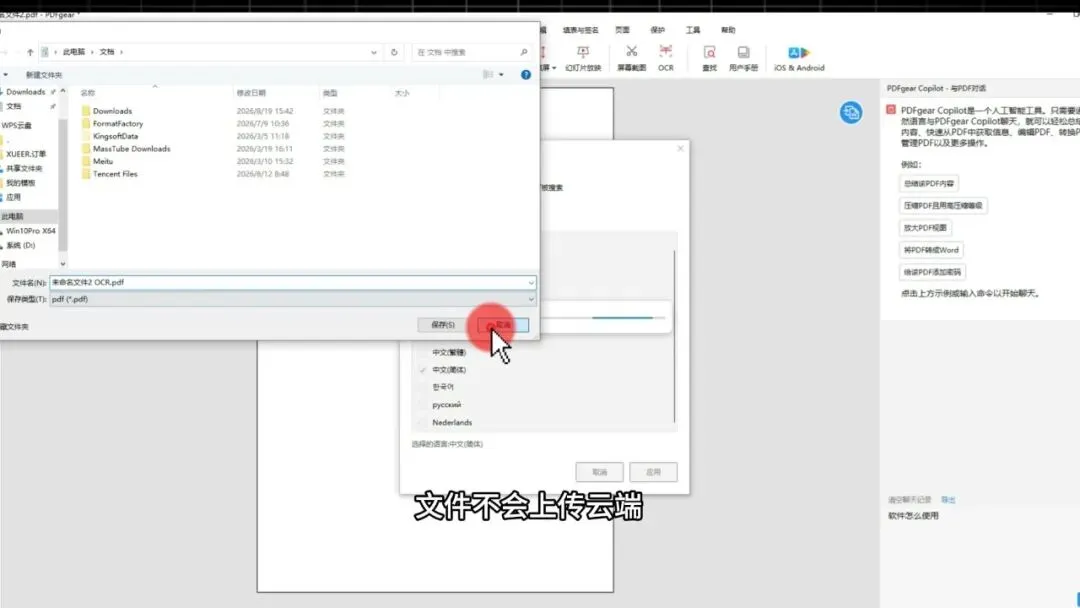Click the search magnifier in save dialog

(x=523, y=52)
